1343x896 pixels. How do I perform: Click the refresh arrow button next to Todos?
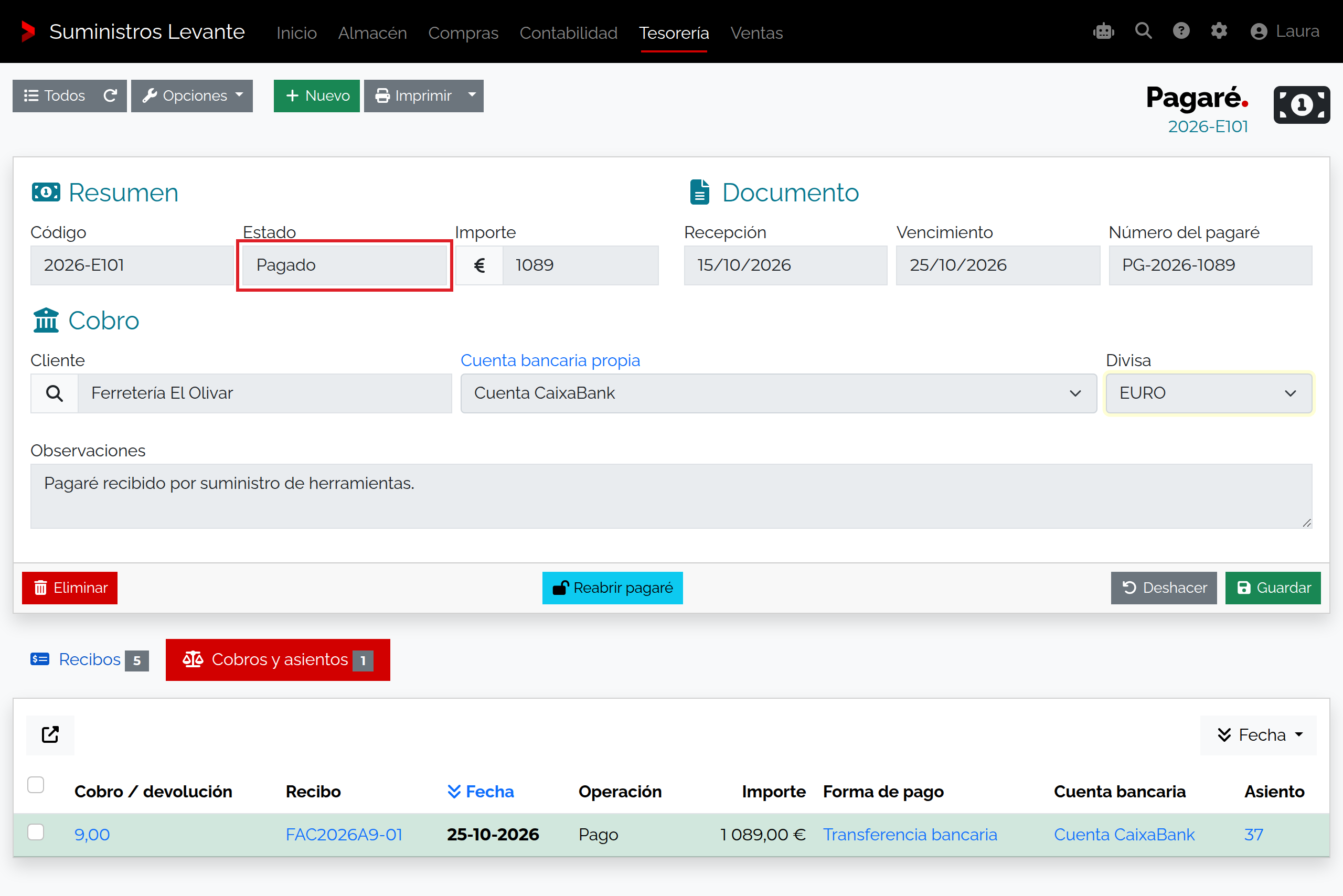pos(110,95)
